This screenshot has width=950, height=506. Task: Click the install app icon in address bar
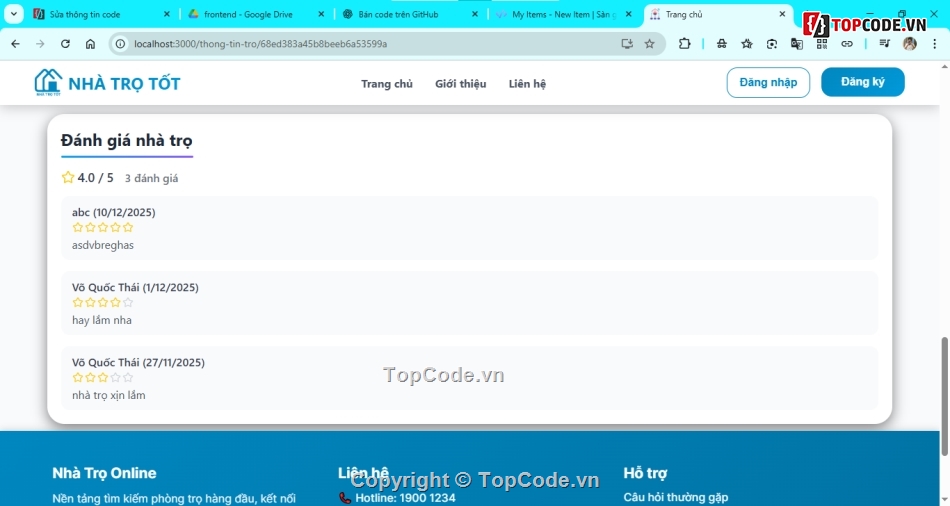pyautogui.click(x=627, y=44)
